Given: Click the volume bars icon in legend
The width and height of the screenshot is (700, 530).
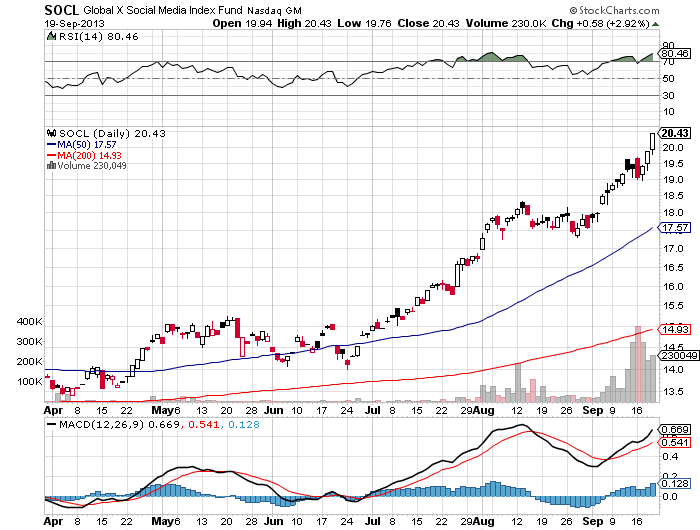Looking at the screenshot, I should pos(50,166).
